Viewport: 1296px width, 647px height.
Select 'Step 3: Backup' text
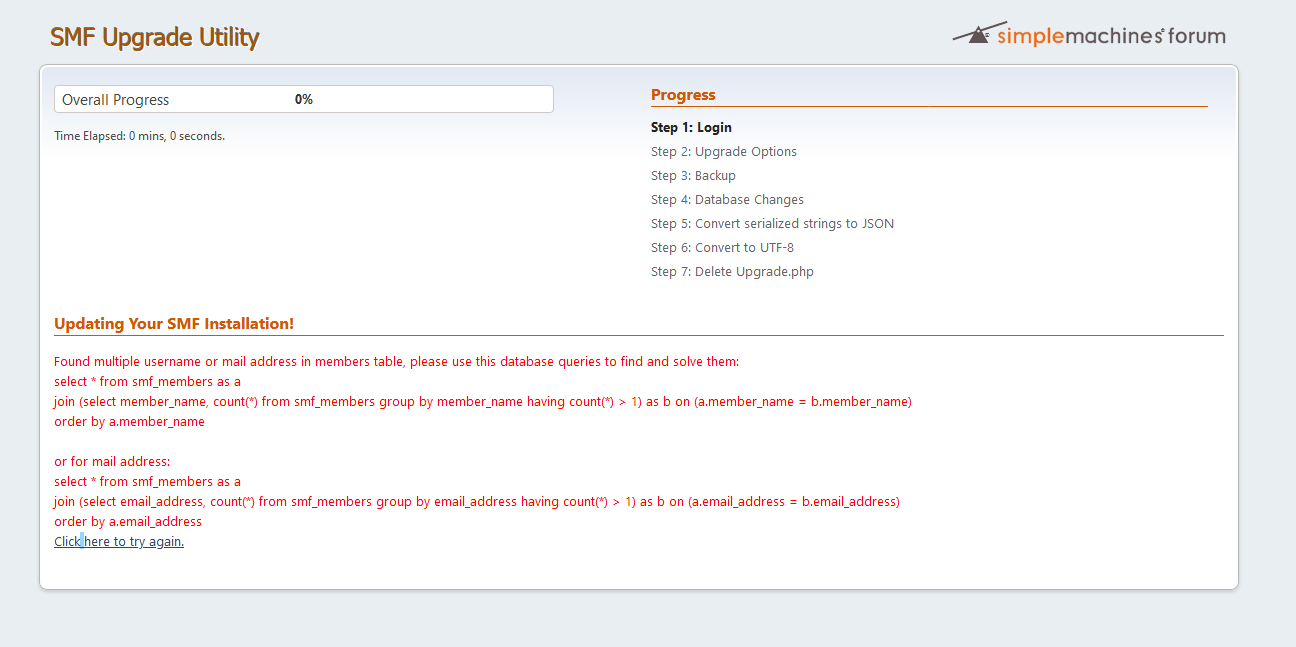[693, 175]
